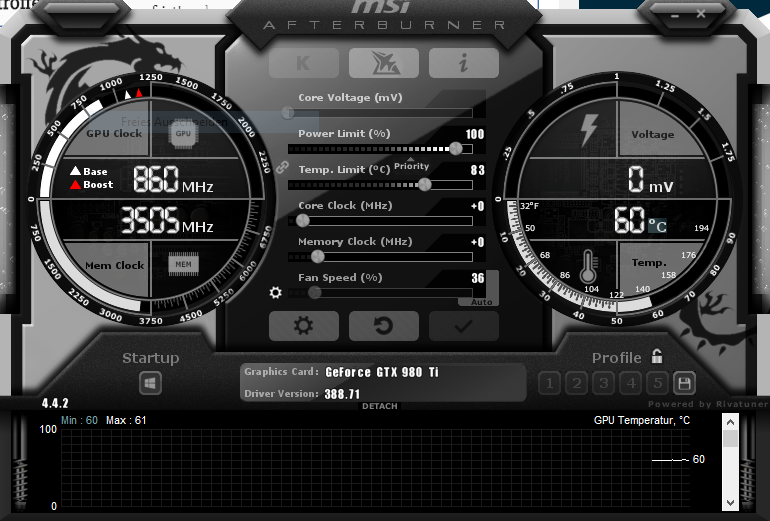Screen dimensions: 770x521
Task: Toggle the profile lock padlock icon
Action: 657,356
